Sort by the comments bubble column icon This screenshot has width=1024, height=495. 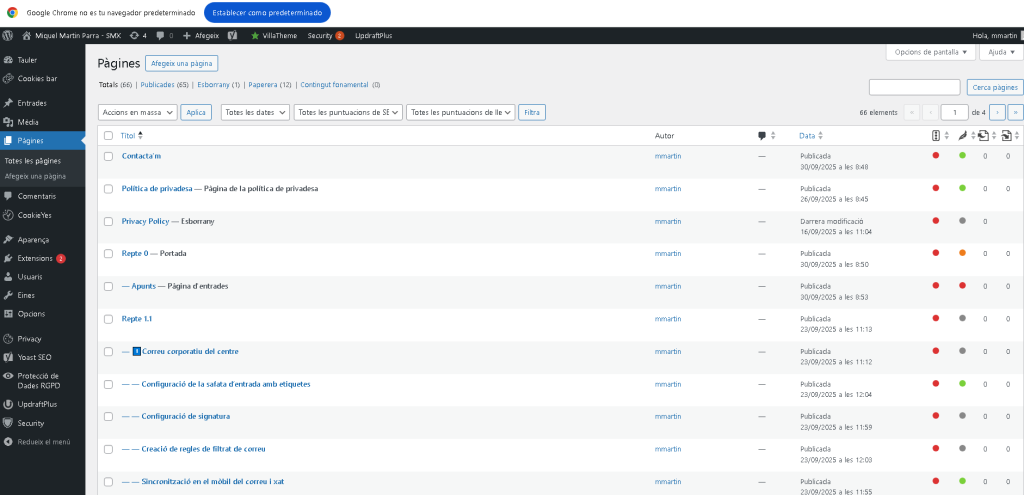click(x=762, y=135)
